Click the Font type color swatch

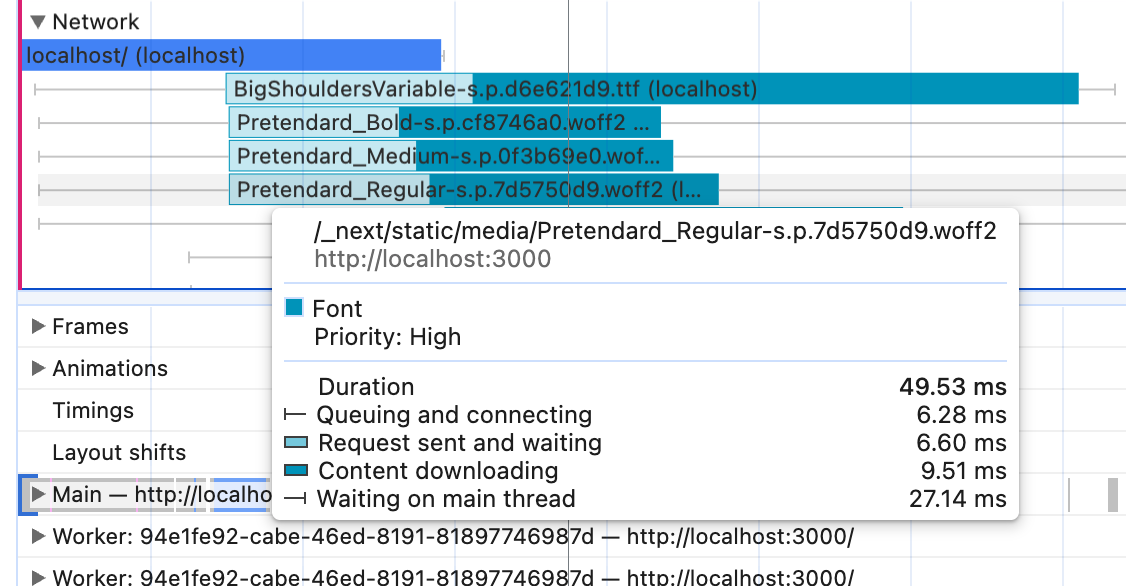(294, 308)
